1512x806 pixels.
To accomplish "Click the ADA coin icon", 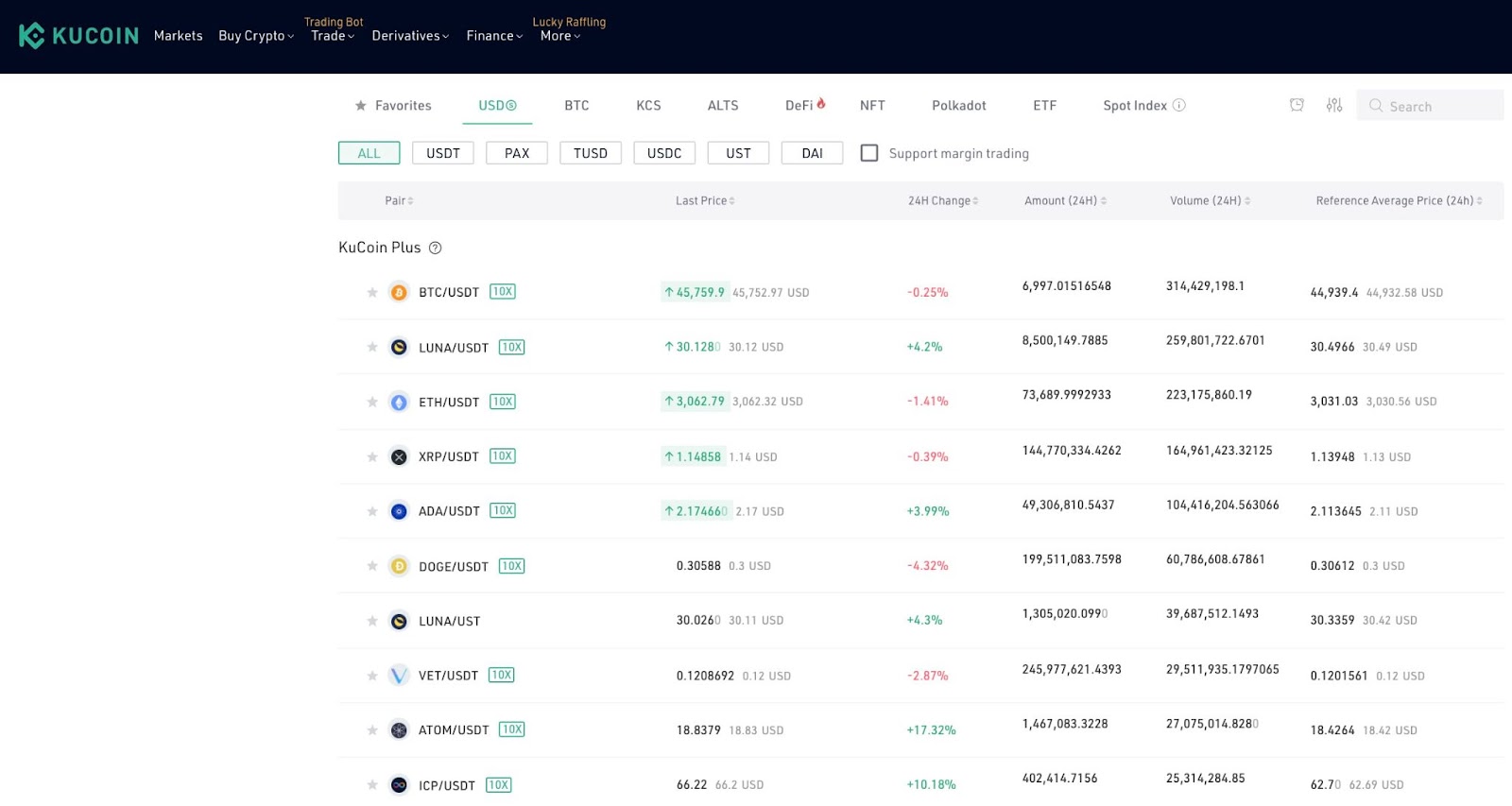I will (x=399, y=511).
